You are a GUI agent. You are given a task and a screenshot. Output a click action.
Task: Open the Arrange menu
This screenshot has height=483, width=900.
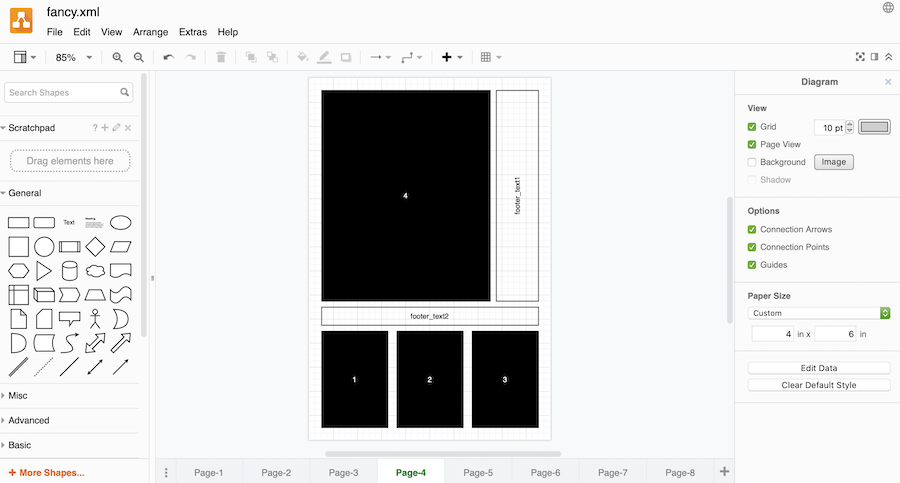click(x=150, y=32)
